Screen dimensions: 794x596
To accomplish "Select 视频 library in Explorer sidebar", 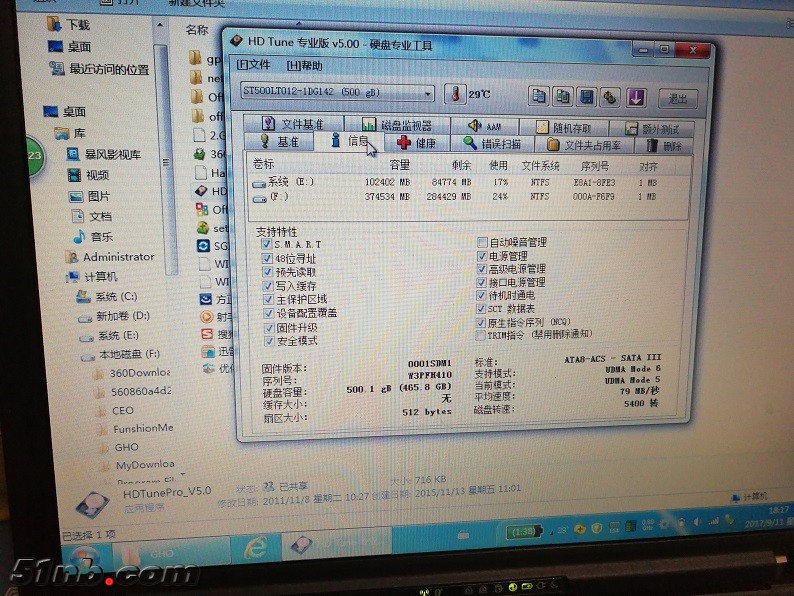I will [x=88, y=175].
